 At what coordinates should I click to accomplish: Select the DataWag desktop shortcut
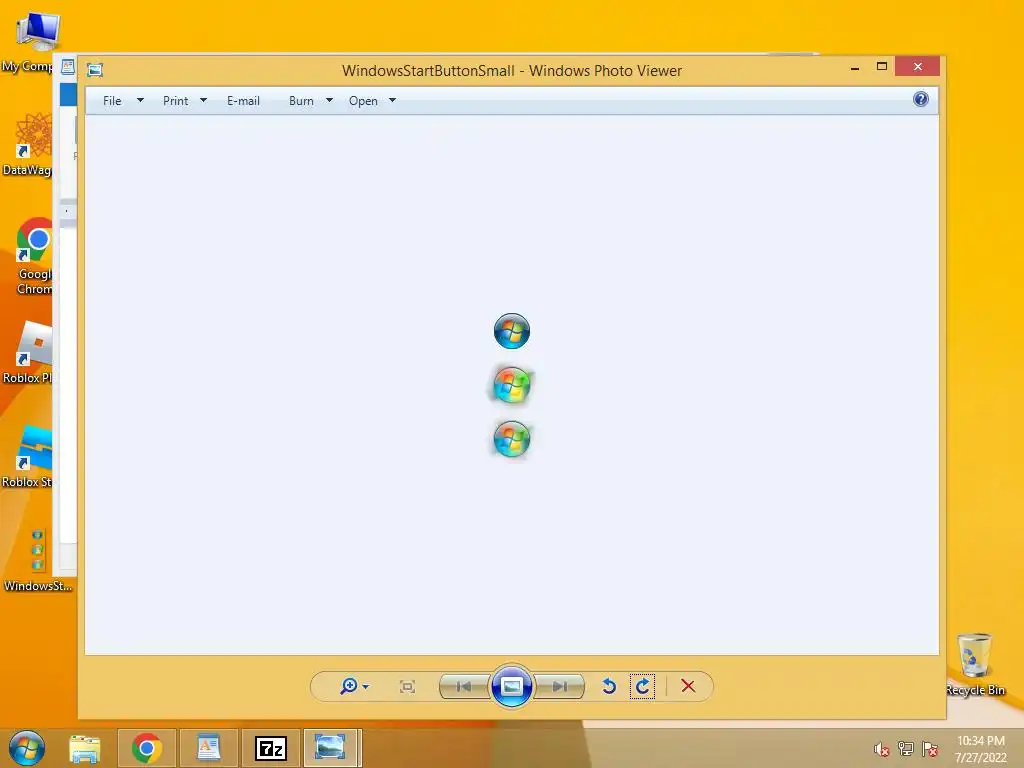(x=27, y=144)
